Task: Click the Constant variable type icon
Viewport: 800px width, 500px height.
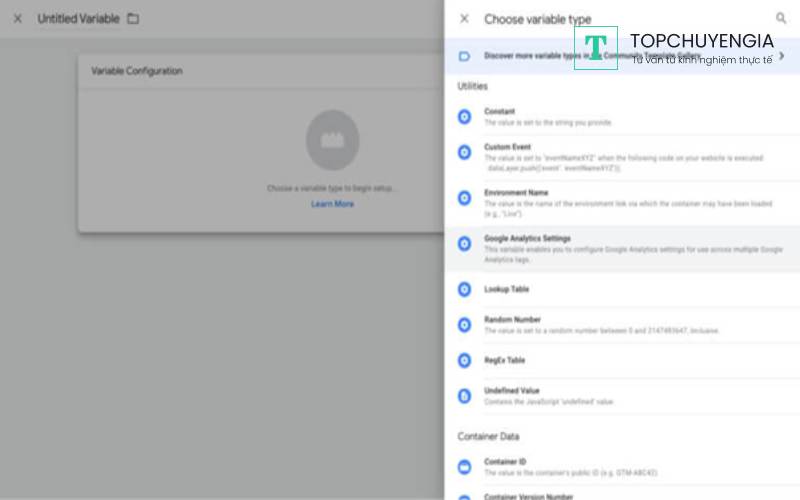Action: pyautogui.click(x=464, y=117)
